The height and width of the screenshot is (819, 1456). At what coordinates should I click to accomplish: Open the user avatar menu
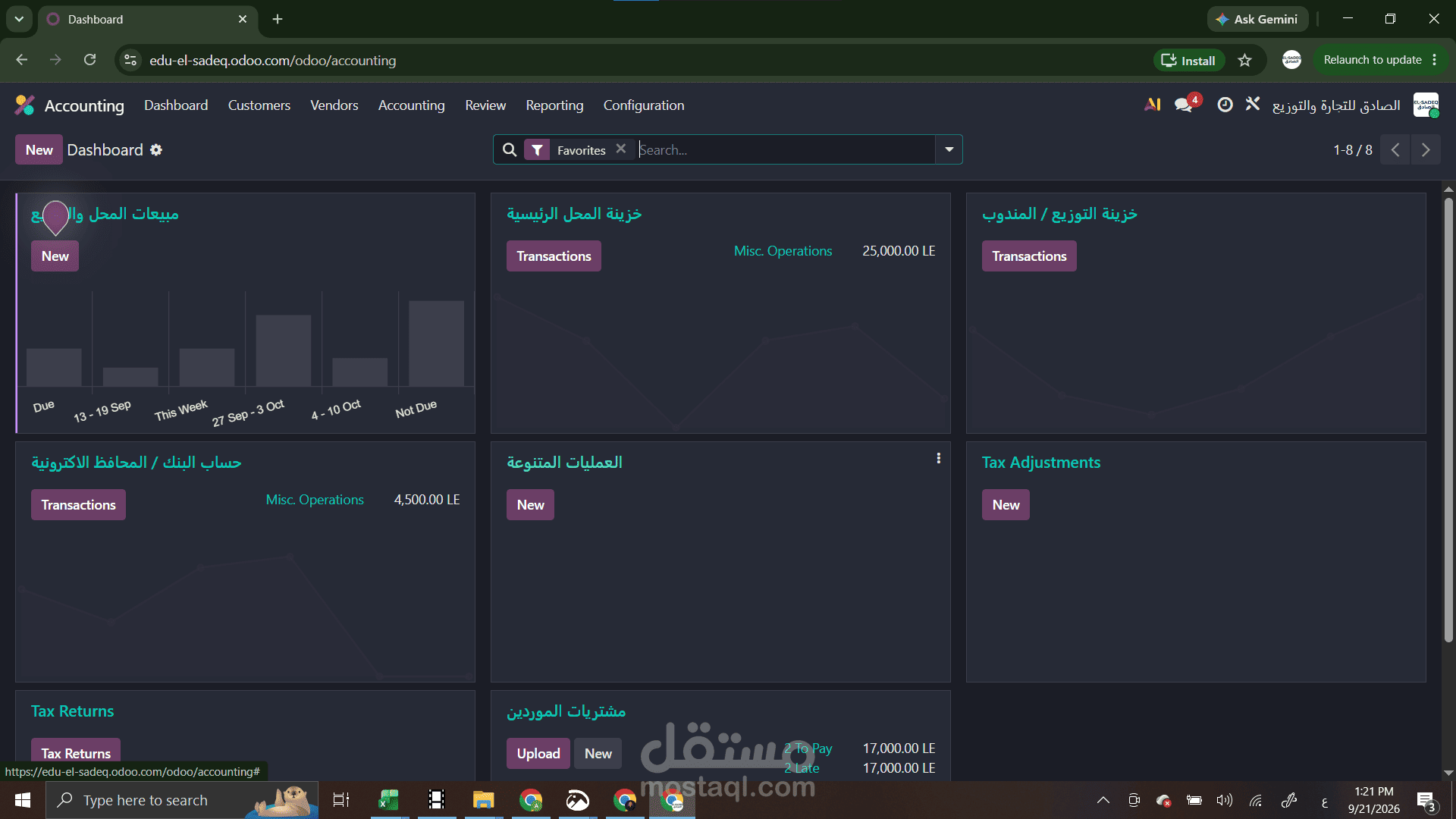click(1426, 105)
